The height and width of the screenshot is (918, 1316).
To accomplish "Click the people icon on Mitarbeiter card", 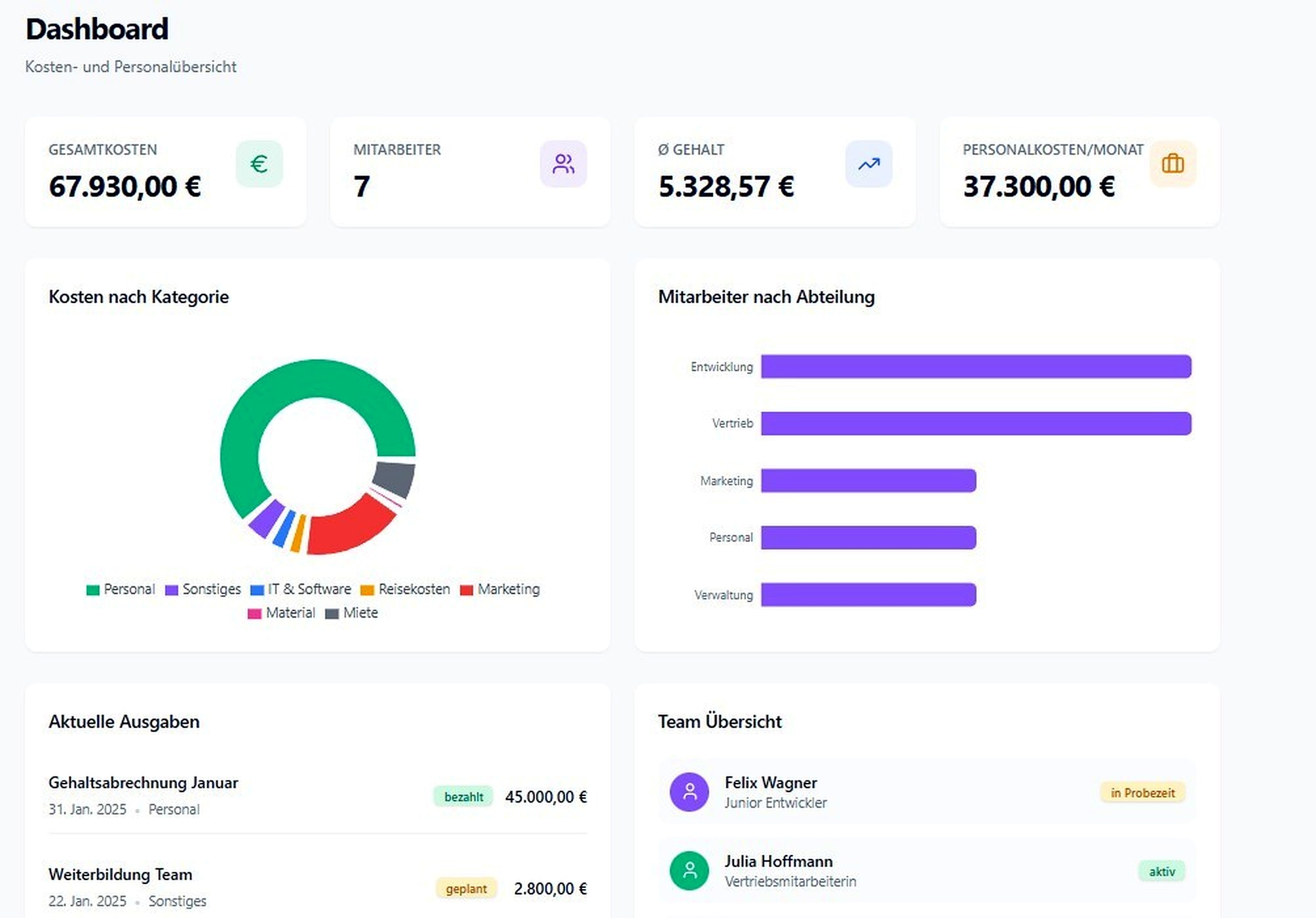I will (563, 164).
